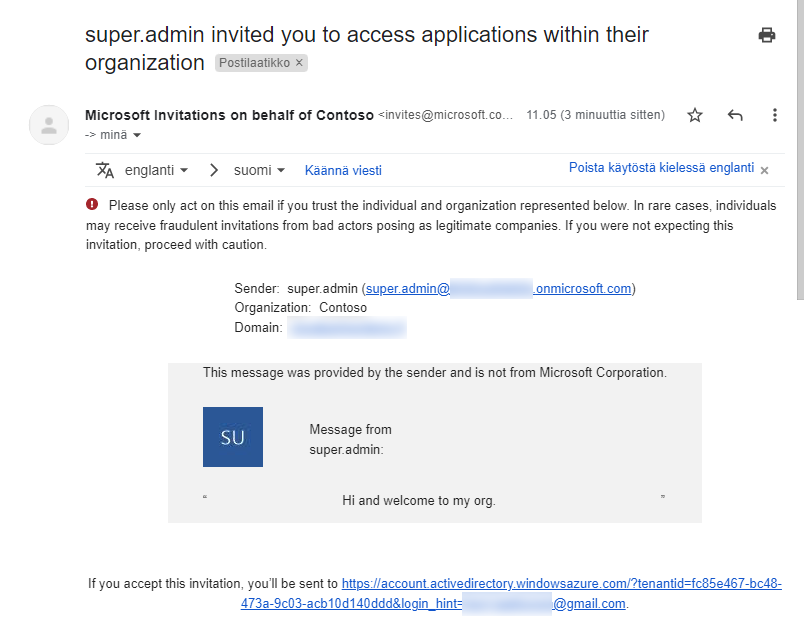804x639 pixels.
Task: Remove the Postilaatikko label with its X
Action: point(299,63)
